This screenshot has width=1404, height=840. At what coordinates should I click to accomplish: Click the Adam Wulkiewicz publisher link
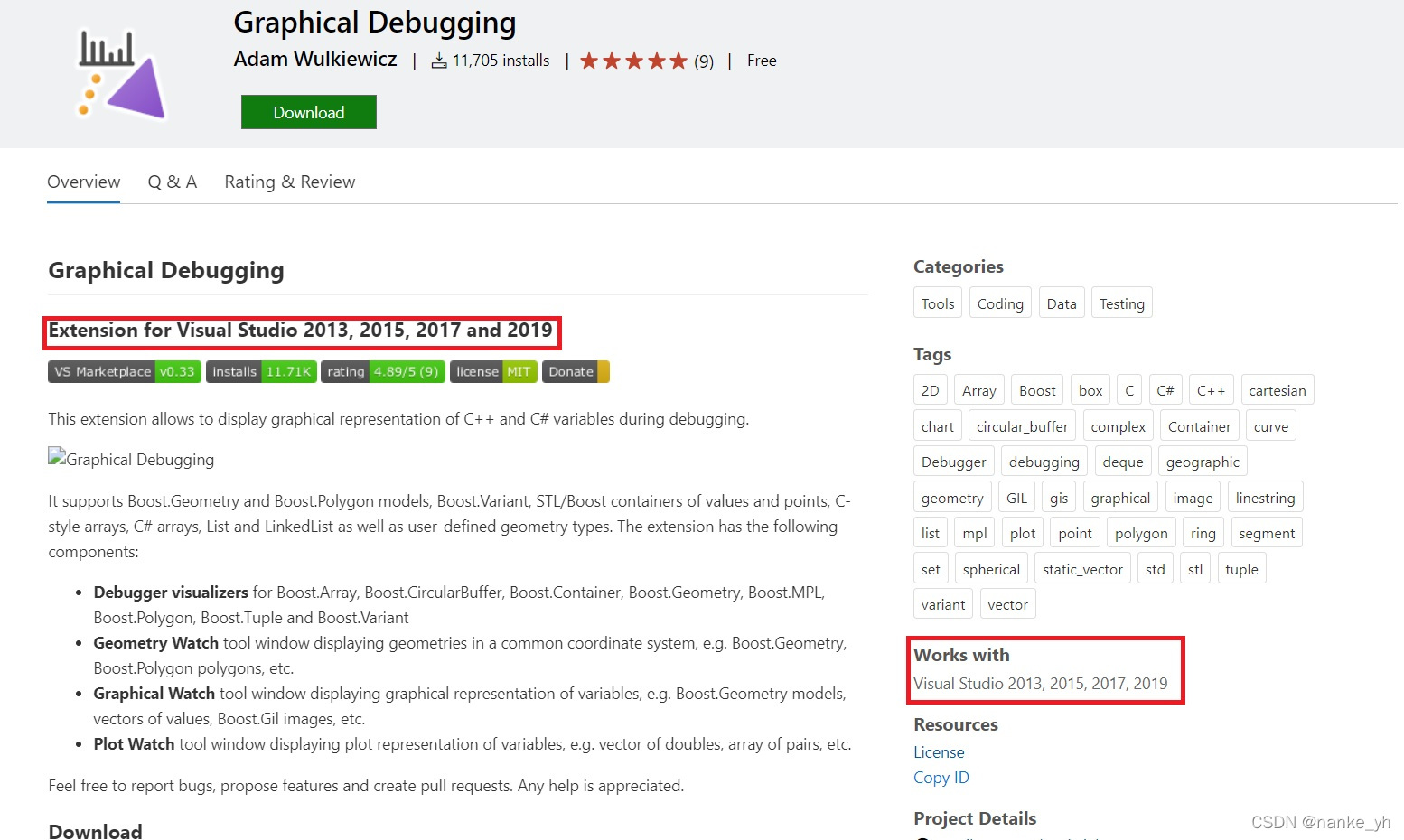(315, 59)
